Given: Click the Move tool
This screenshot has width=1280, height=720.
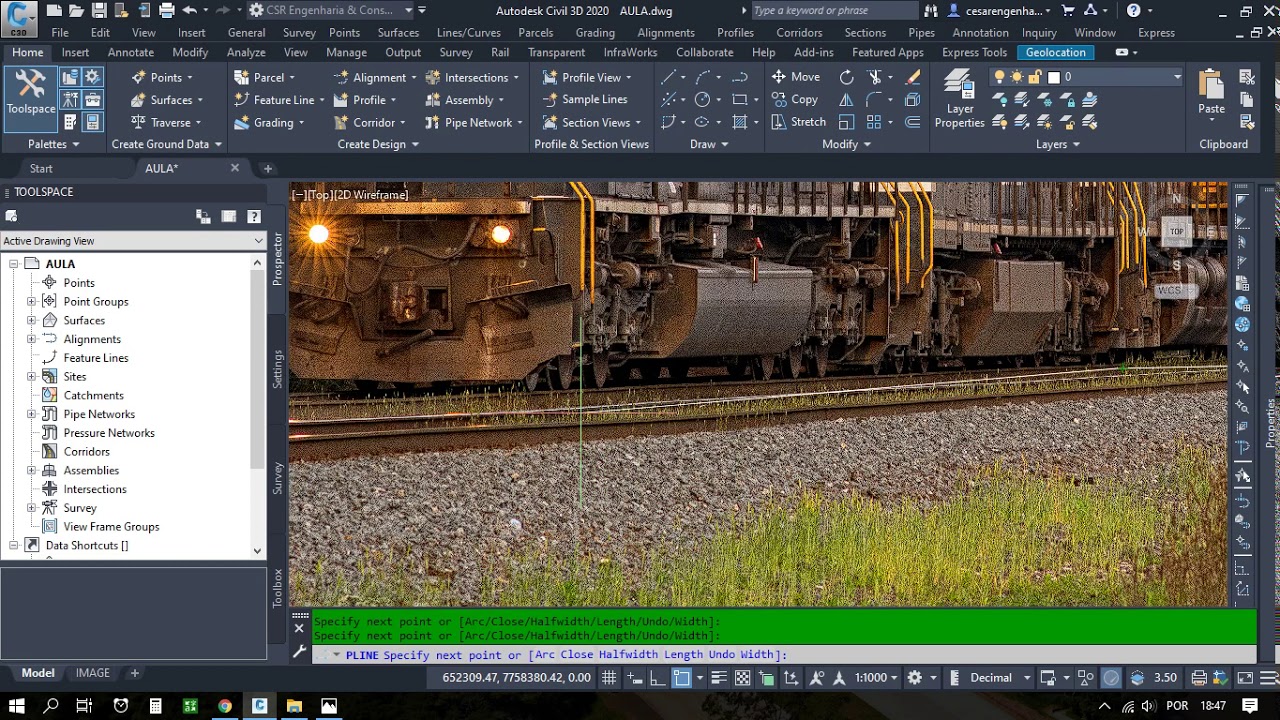Looking at the screenshot, I should tap(795, 77).
